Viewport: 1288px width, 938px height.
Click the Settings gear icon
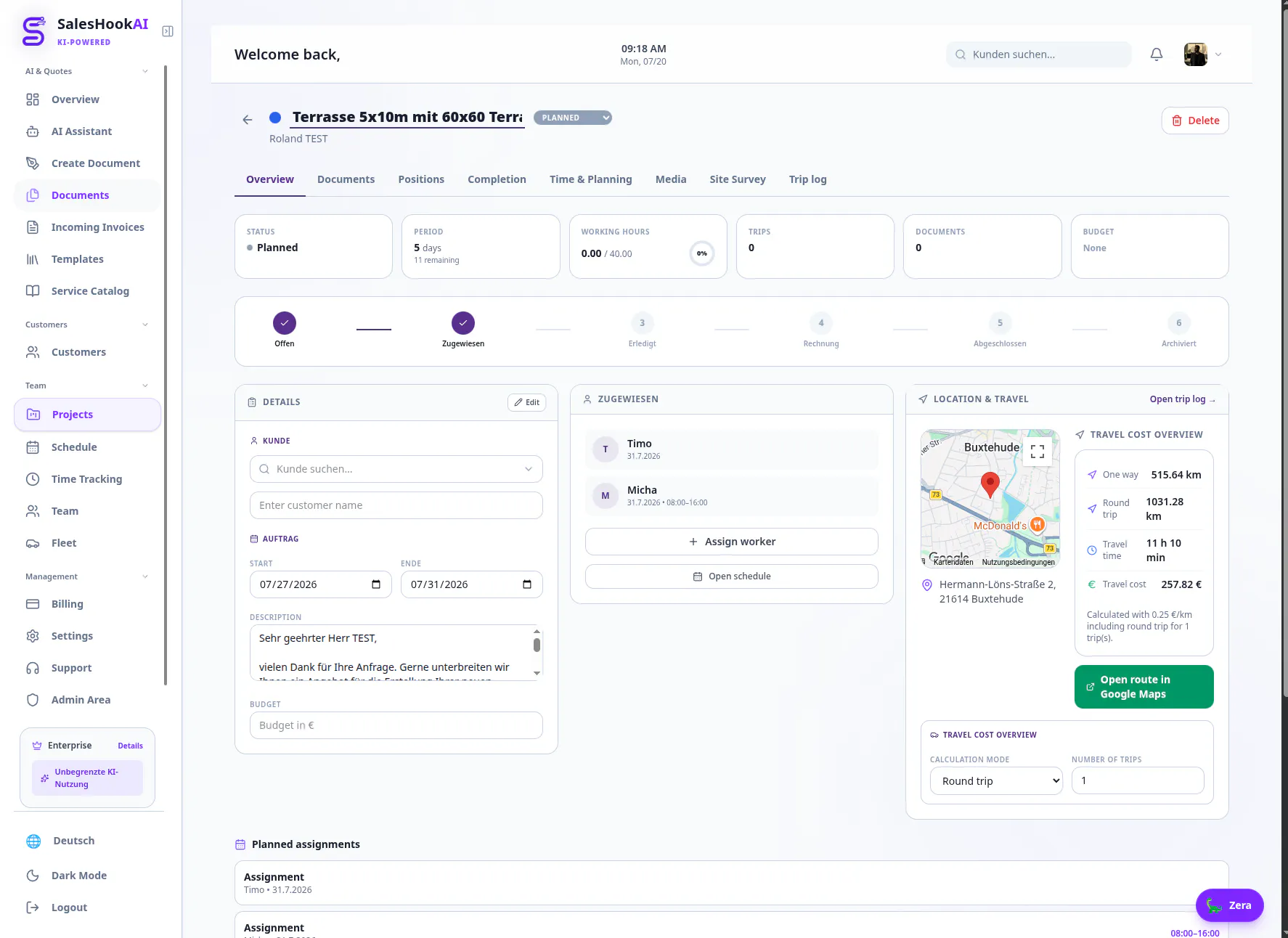[33, 636]
